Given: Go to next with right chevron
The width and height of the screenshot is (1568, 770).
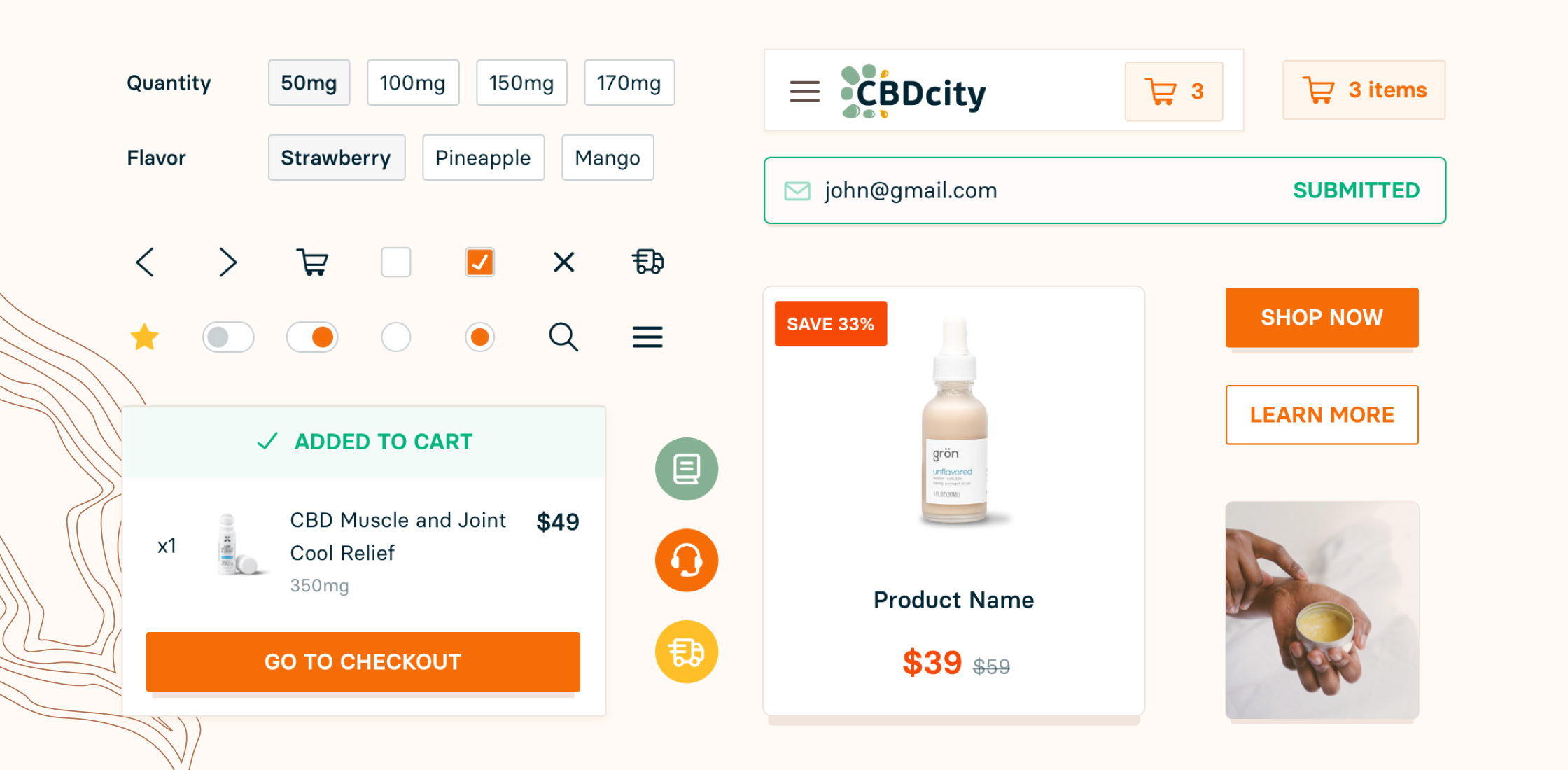Looking at the screenshot, I should (x=228, y=262).
